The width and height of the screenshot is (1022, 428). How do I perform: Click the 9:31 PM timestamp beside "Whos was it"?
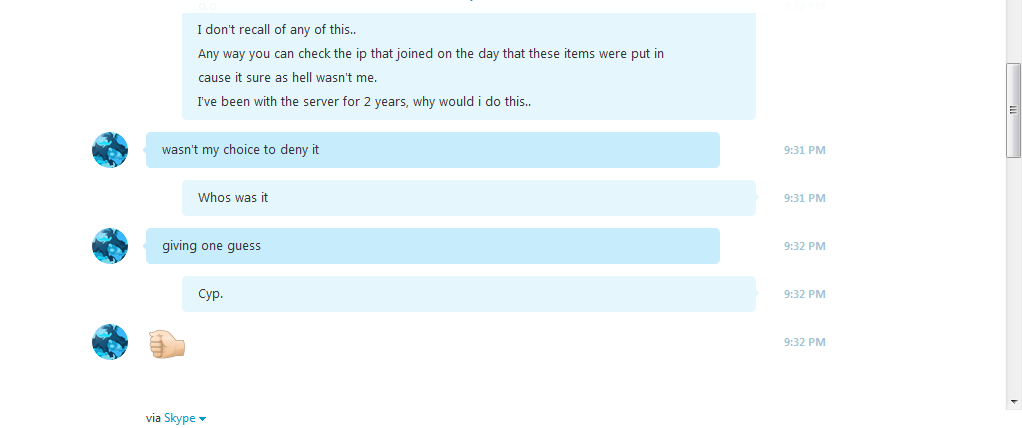point(804,198)
